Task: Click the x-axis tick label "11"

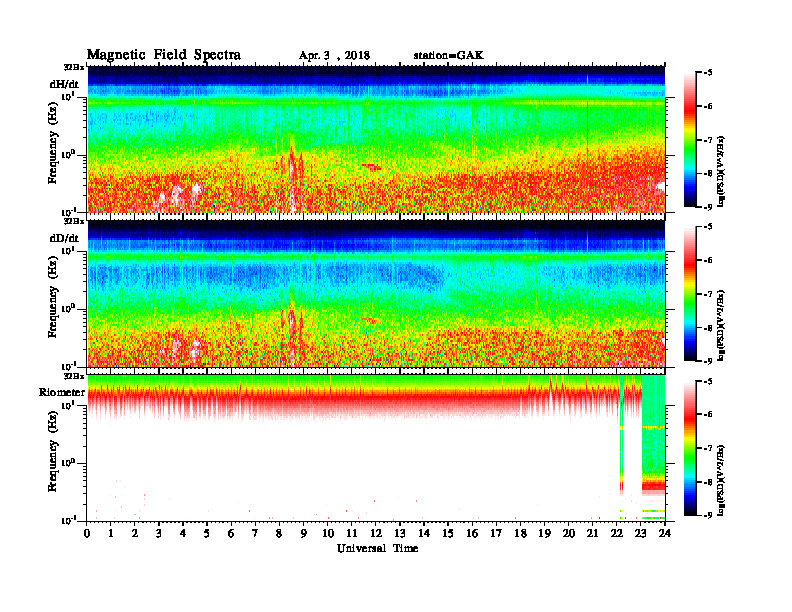Action: click(x=352, y=533)
